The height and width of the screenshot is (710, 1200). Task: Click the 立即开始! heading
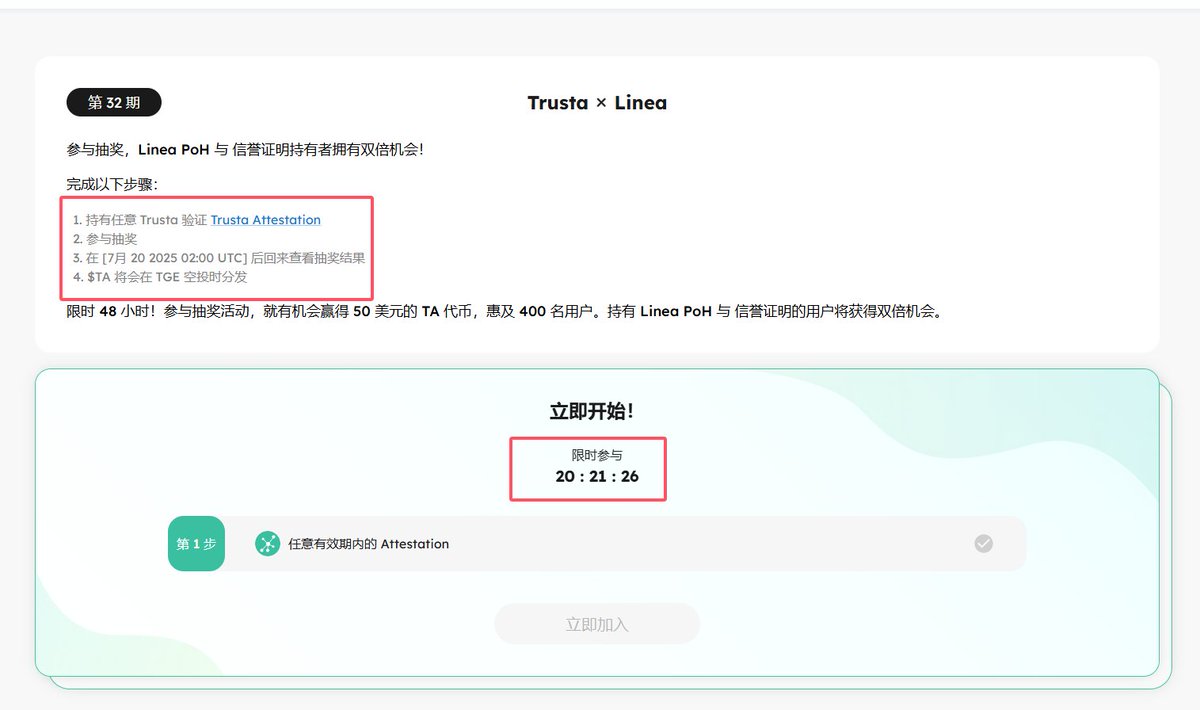tap(592, 411)
